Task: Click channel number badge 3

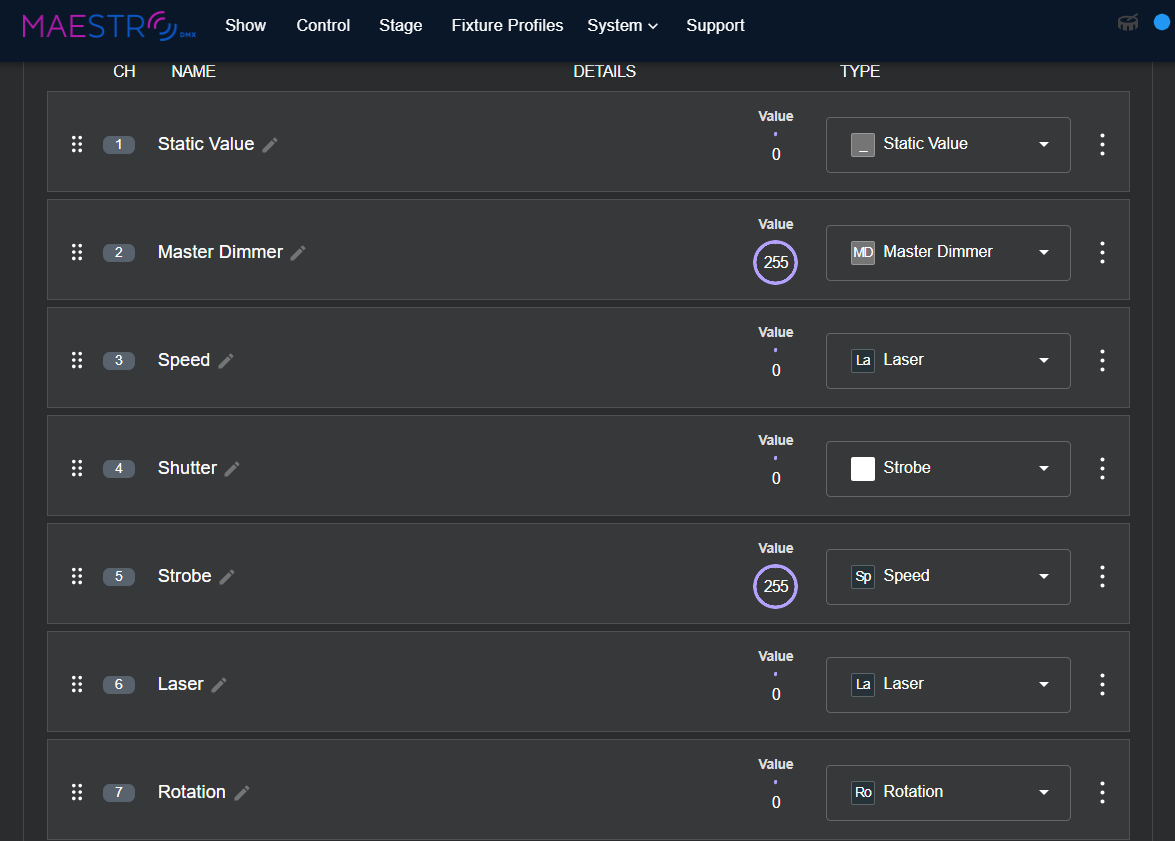Action: (118, 361)
